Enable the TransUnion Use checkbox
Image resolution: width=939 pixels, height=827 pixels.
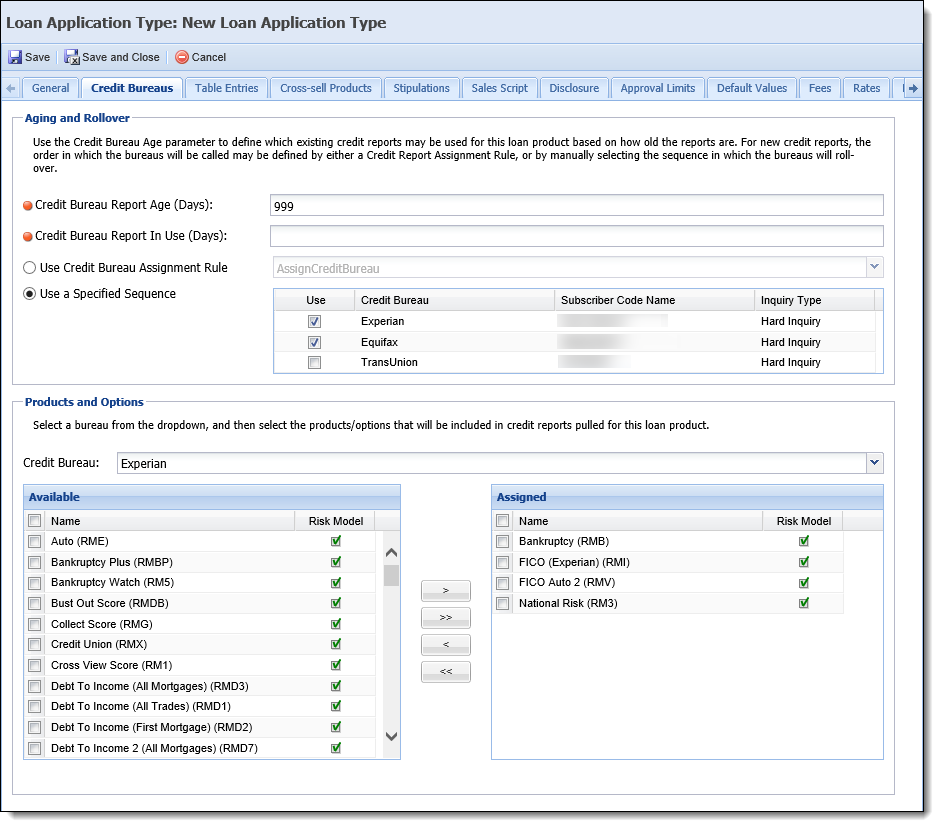click(x=314, y=362)
